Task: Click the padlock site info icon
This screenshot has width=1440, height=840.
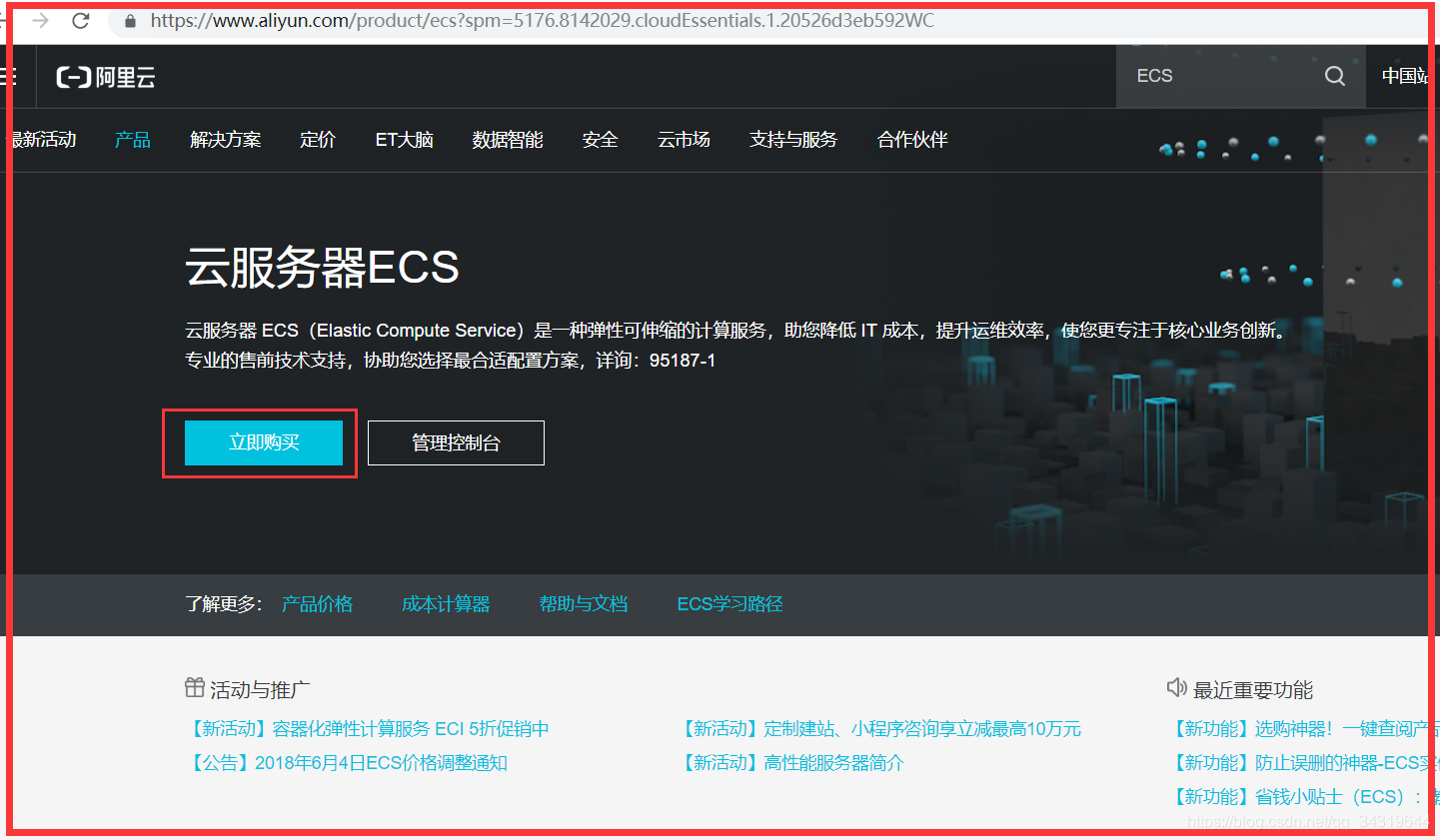Action: pos(130,20)
